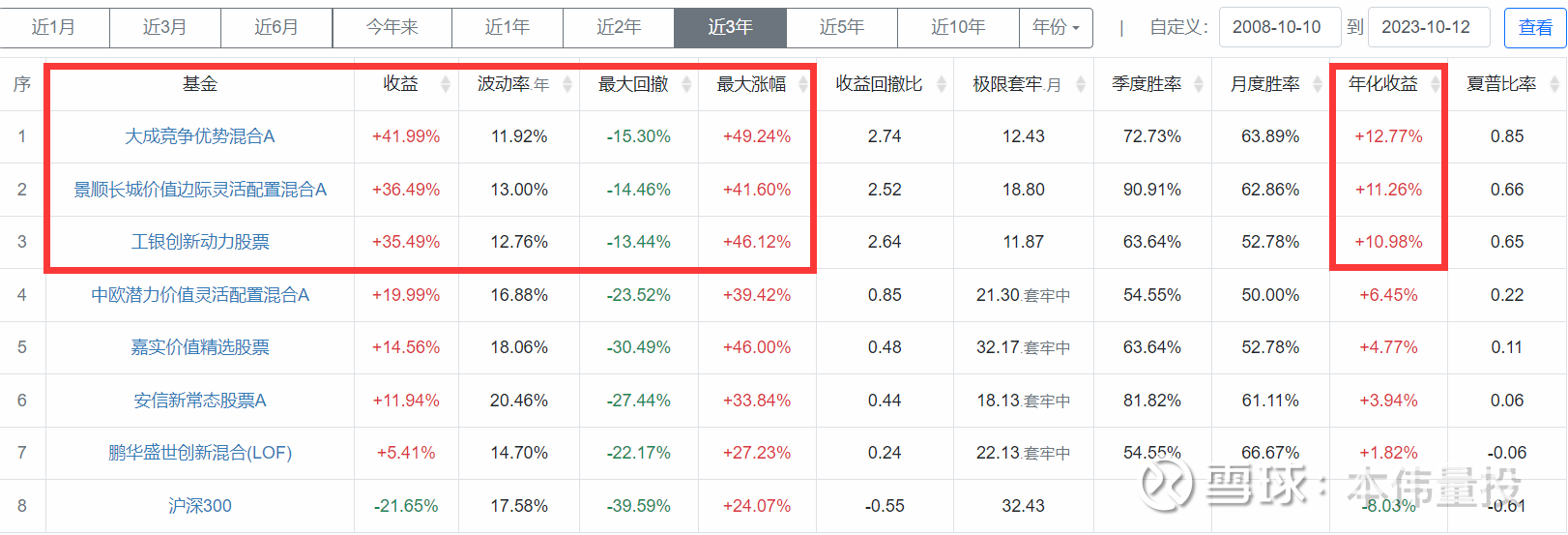Image resolution: width=1568 pixels, height=535 pixels.
Task: Switch to the 近1年 period tab
Action: point(508,27)
